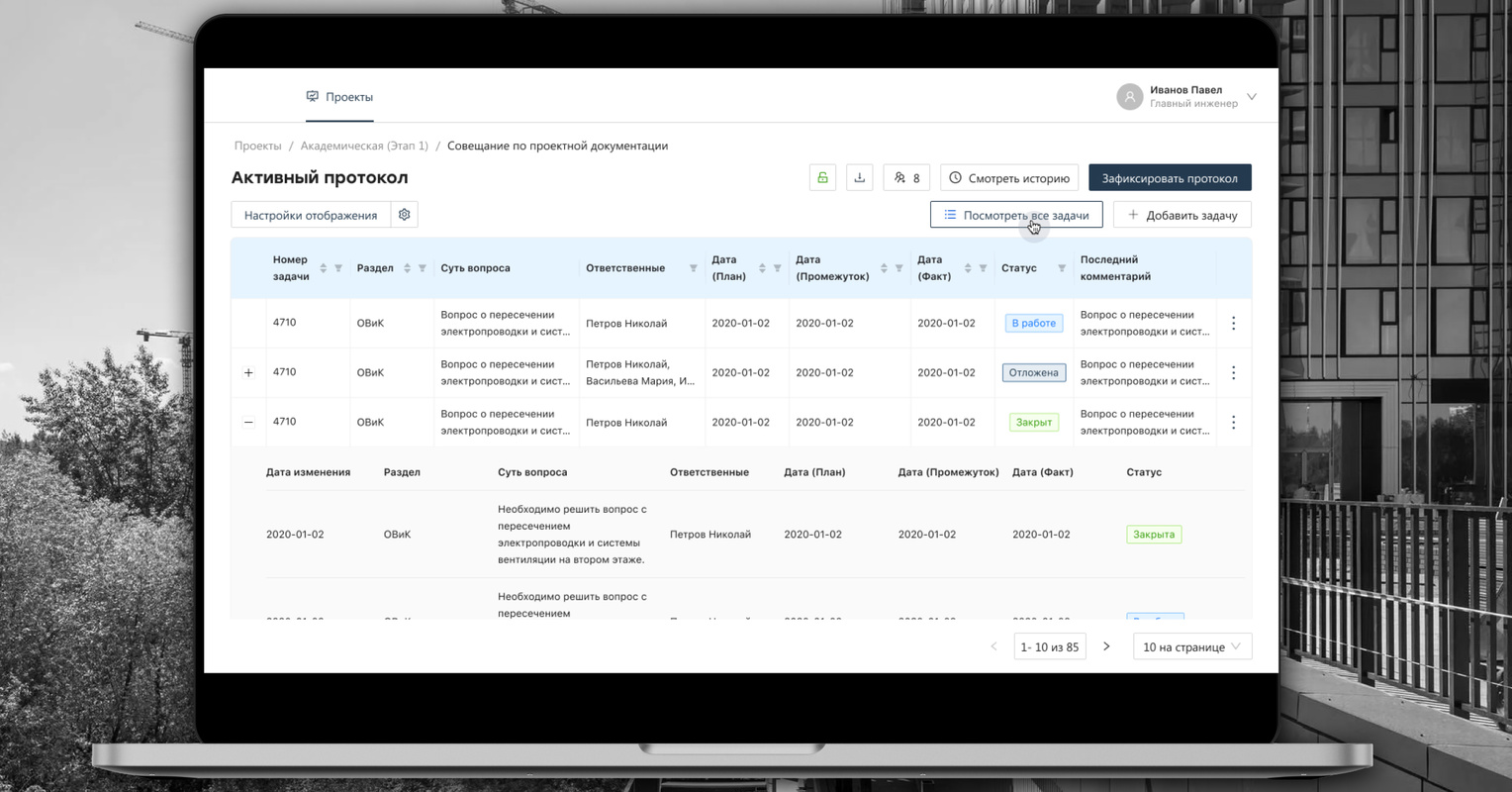
Task: Open the participants list showing 8
Action: tap(906, 177)
